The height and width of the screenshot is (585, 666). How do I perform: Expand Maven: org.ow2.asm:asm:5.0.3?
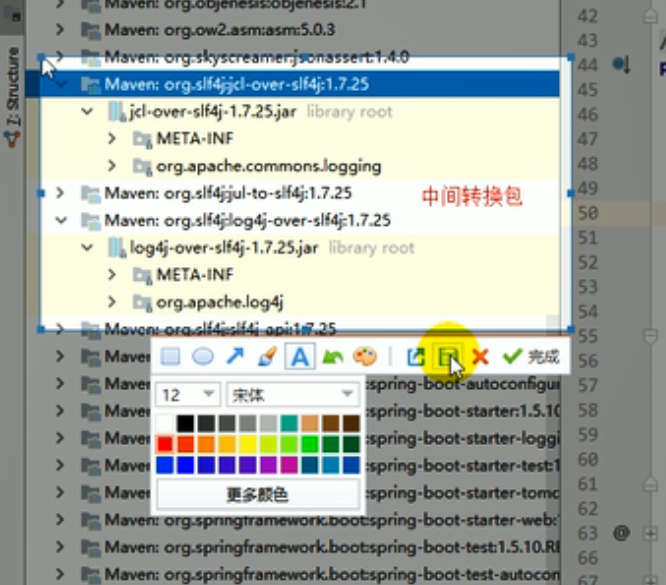coord(60,30)
